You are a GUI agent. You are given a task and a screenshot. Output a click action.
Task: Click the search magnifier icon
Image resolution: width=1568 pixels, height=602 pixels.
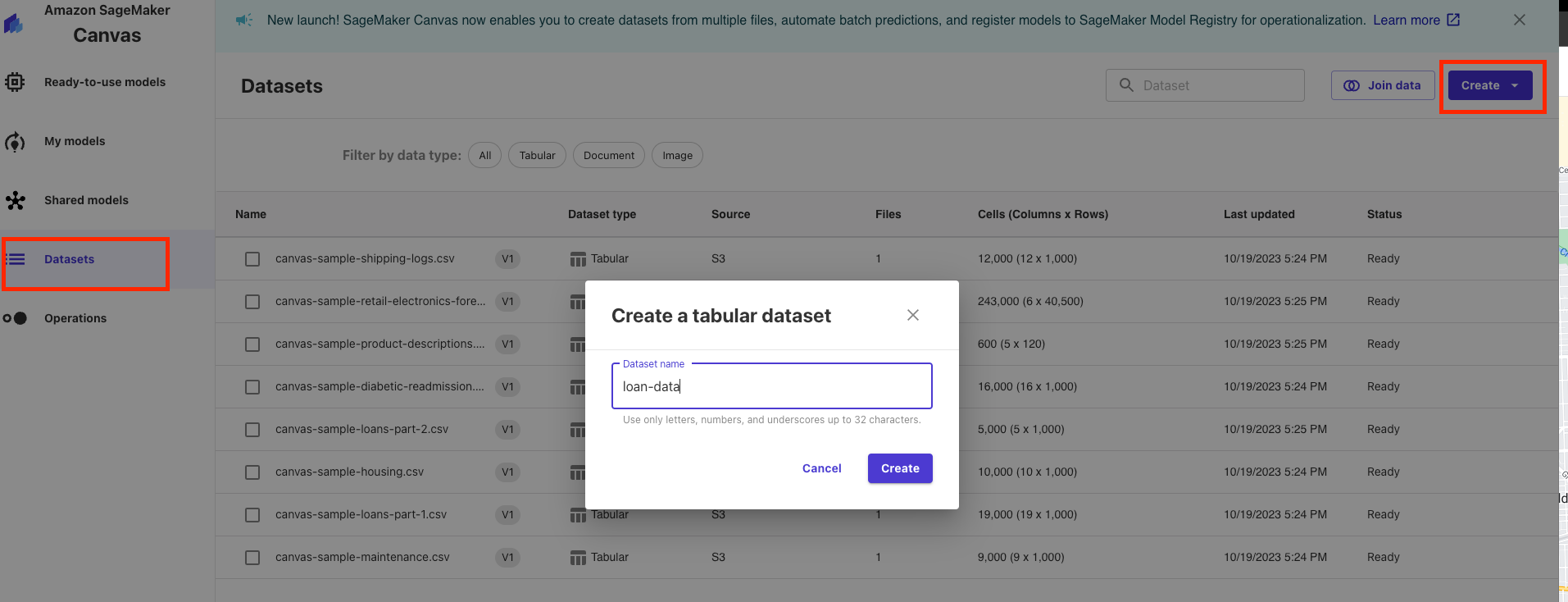pyautogui.click(x=1126, y=85)
